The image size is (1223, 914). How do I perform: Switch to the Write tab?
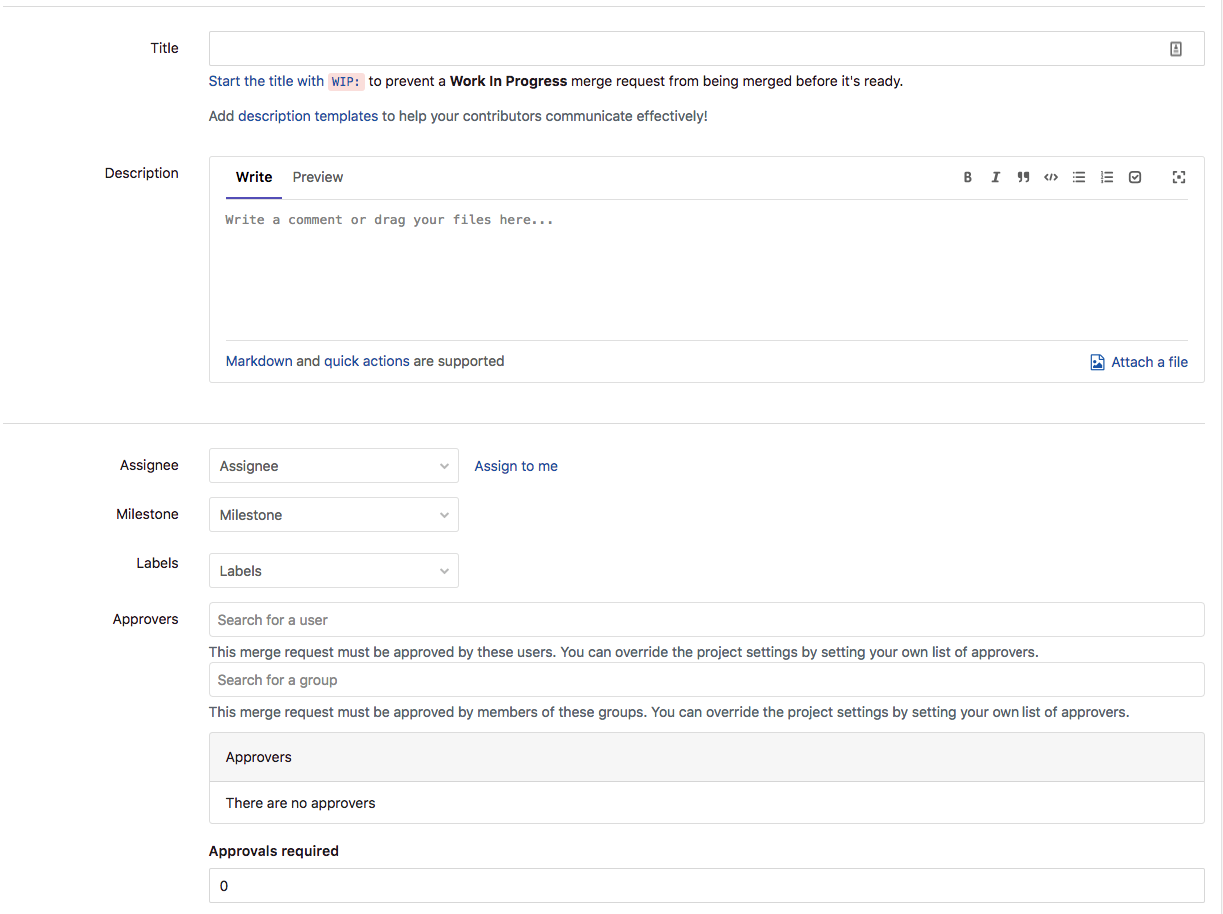click(254, 177)
